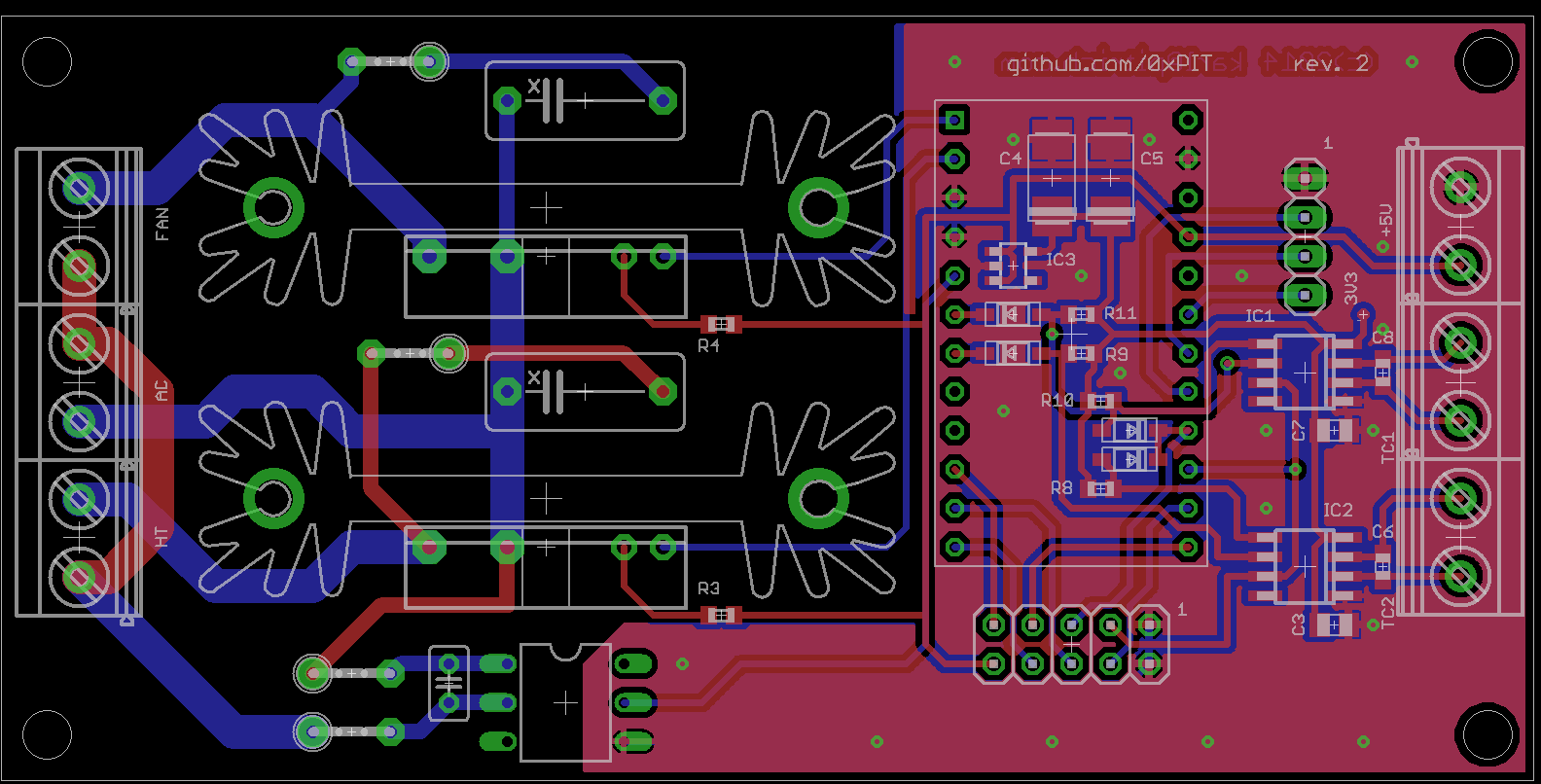Select the IC2 chip footprint

(1304, 566)
